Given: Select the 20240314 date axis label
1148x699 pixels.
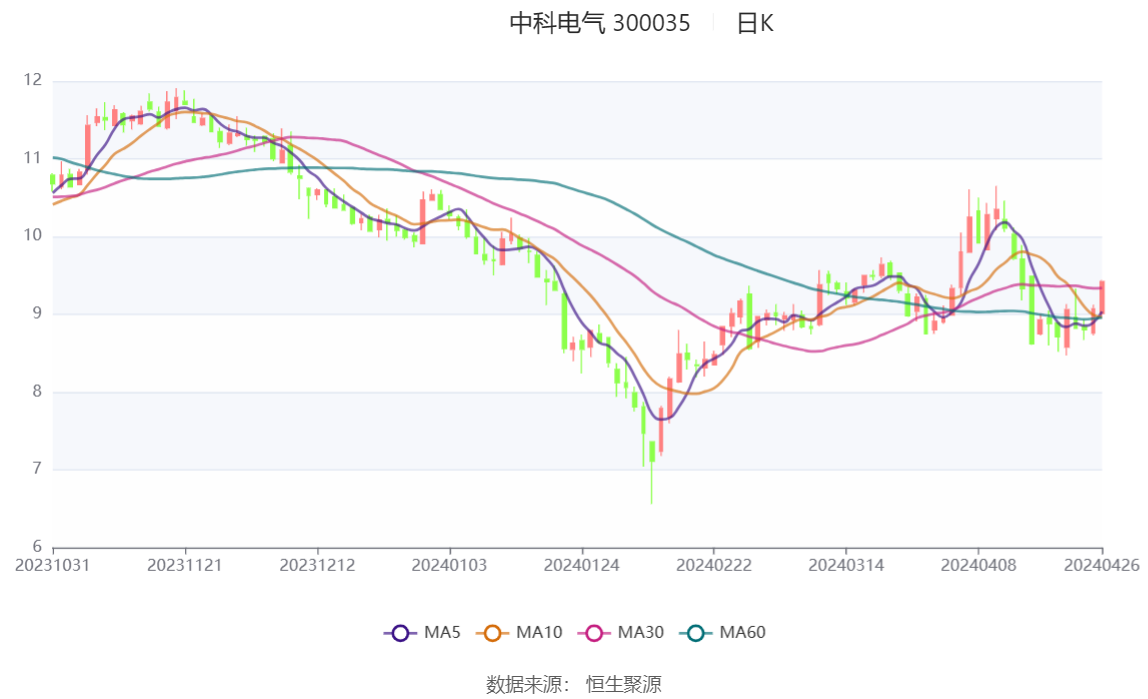Looking at the screenshot, I should [846, 566].
